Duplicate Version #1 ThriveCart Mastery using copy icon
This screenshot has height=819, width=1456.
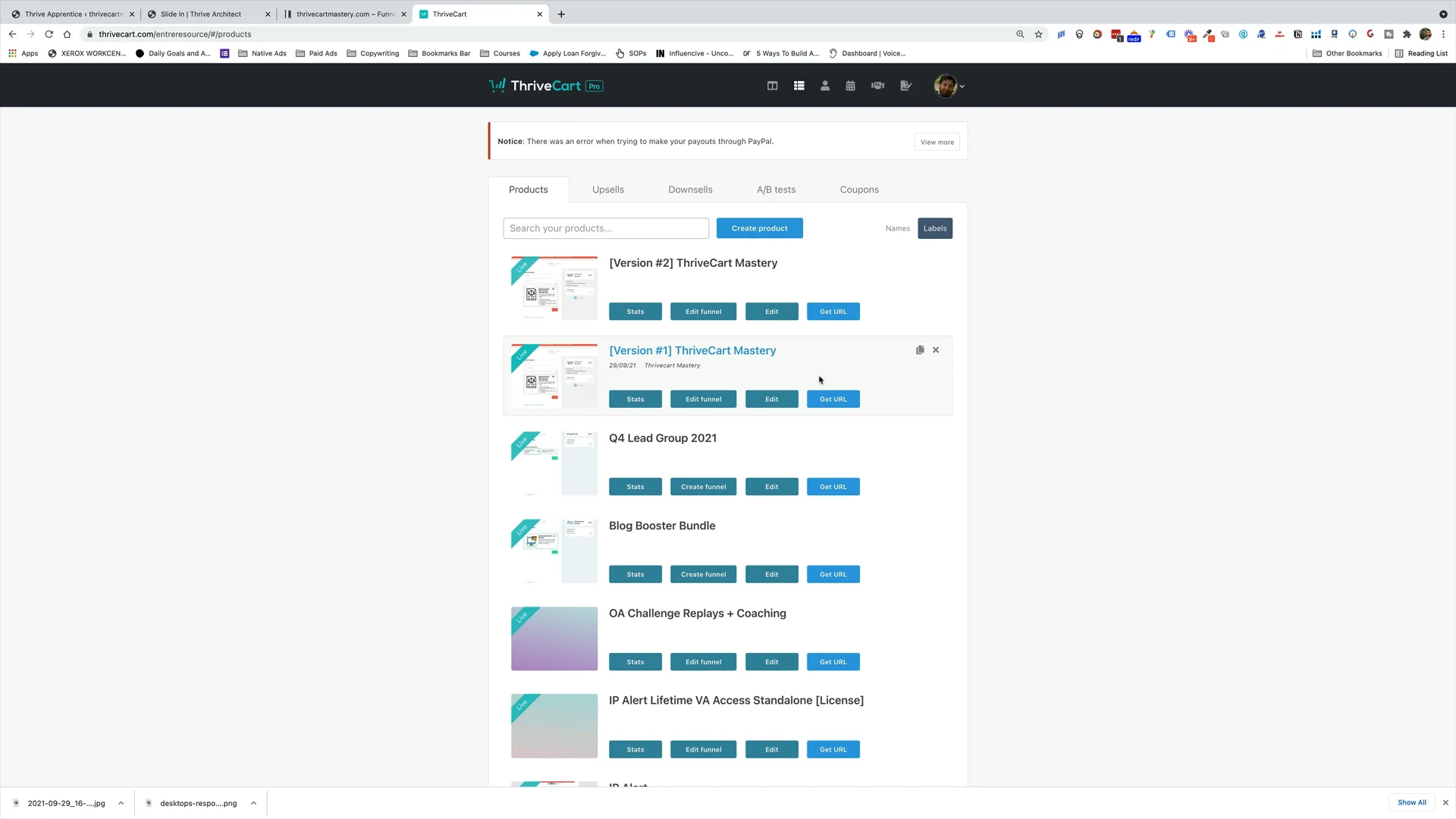[920, 350]
